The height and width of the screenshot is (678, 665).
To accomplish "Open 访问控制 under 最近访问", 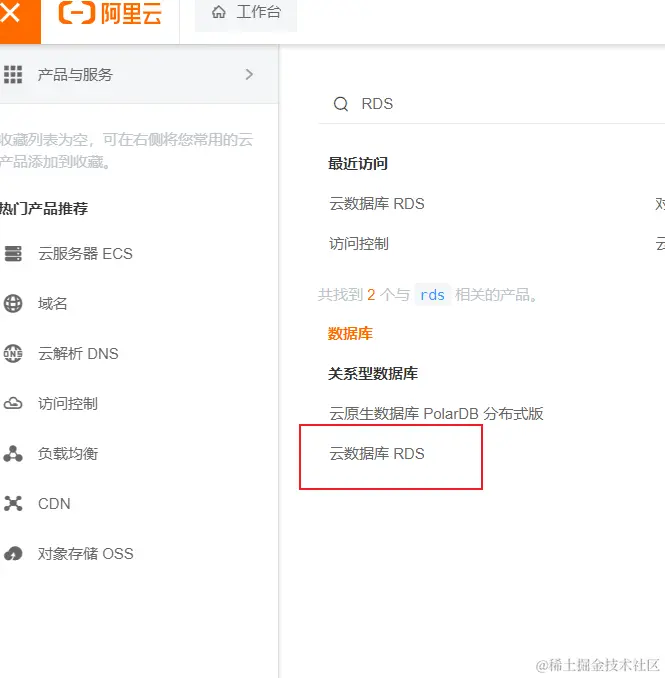I will click(358, 244).
